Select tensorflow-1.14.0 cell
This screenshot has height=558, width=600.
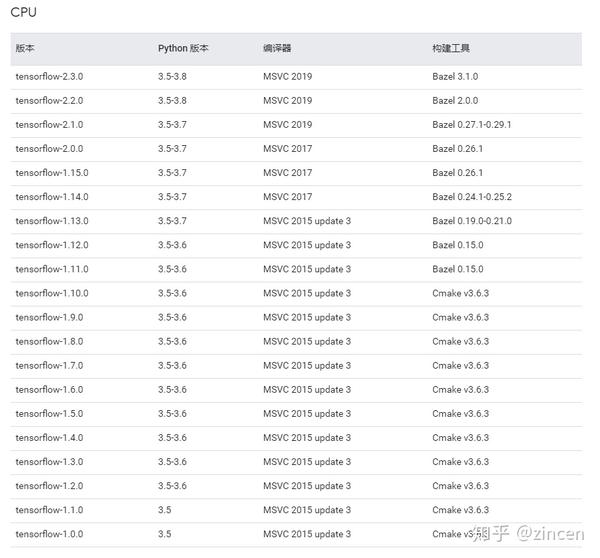(52, 197)
